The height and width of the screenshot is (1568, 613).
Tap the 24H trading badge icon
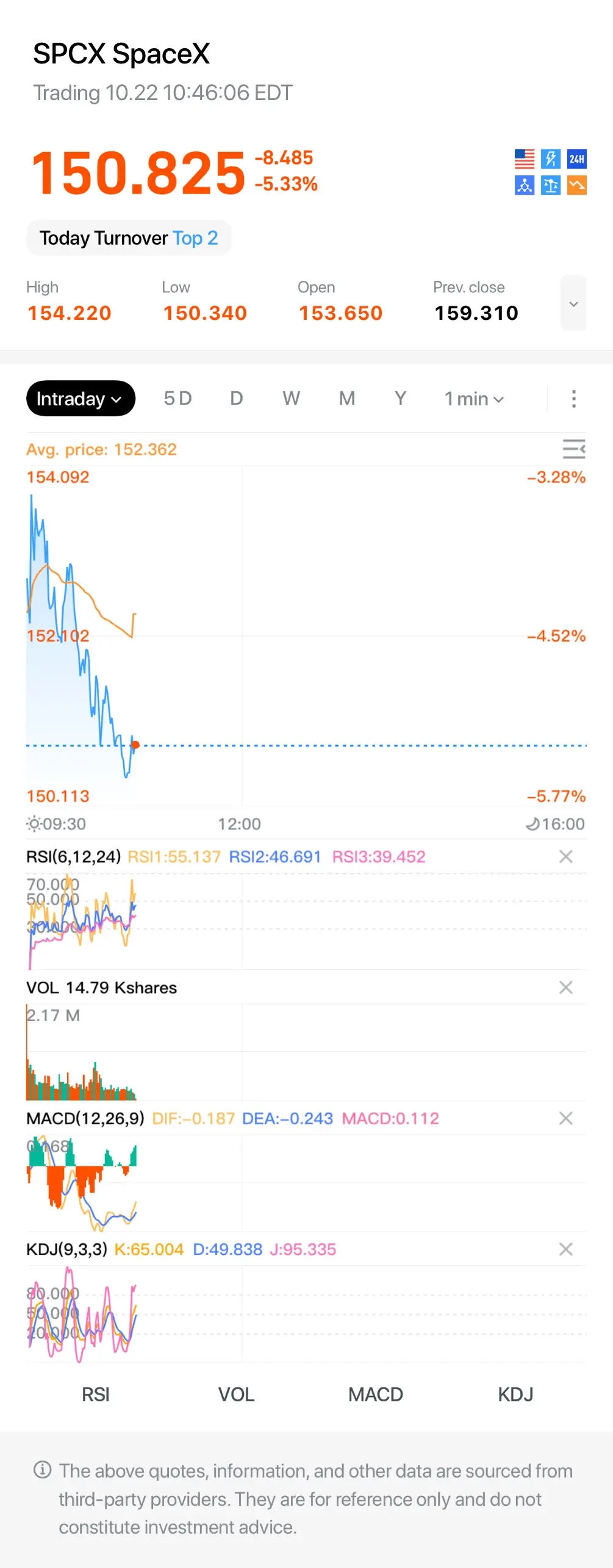(x=576, y=159)
